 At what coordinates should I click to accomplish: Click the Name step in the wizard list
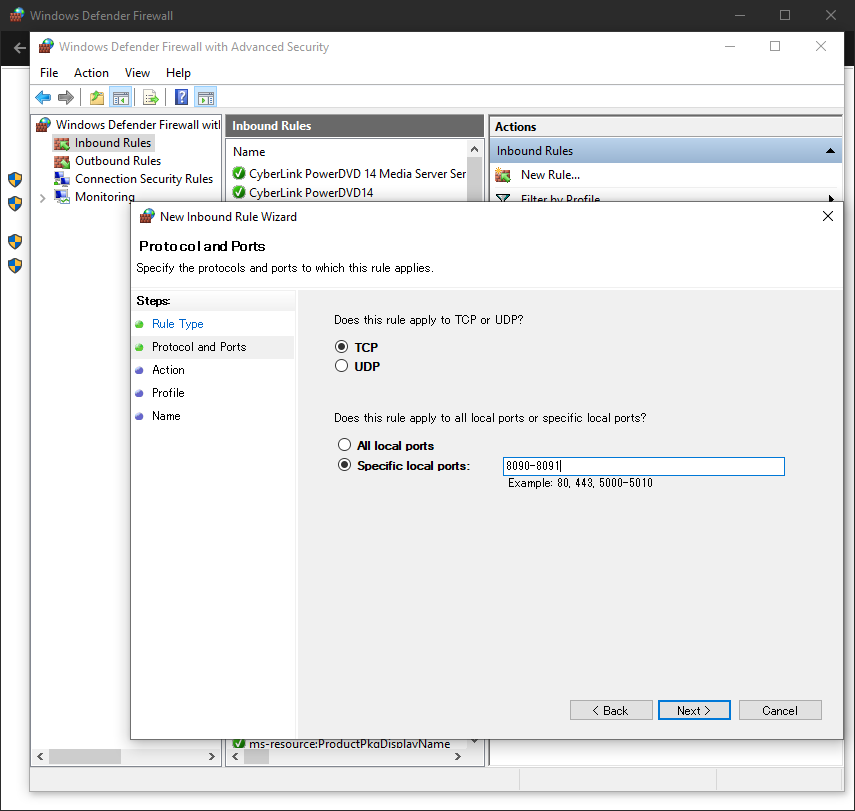point(166,416)
